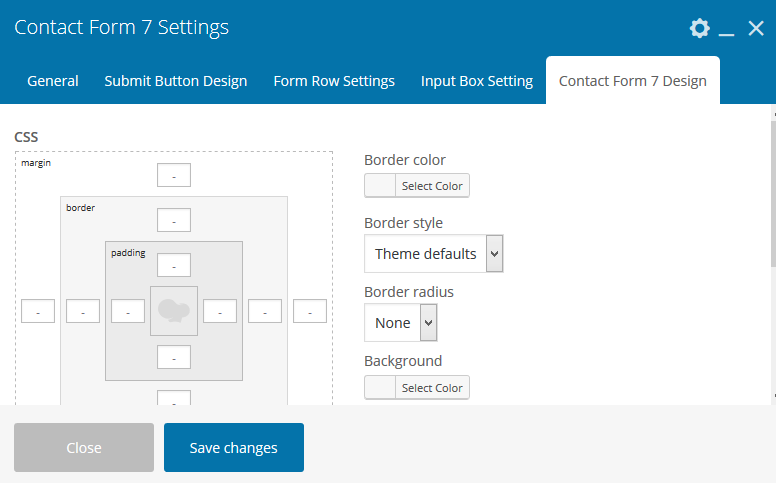
Task: Open the Submit Button Design tab
Action: [176, 81]
